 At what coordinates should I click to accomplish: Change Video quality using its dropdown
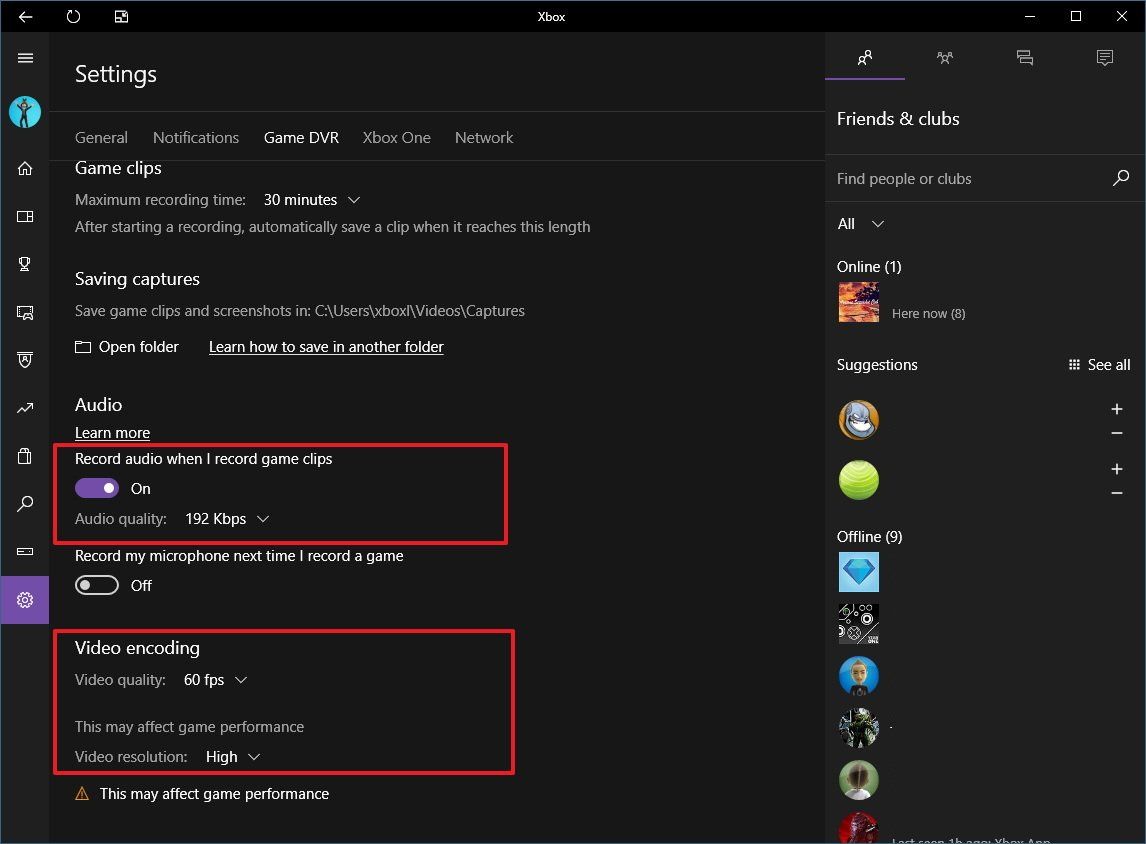point(215,679)
